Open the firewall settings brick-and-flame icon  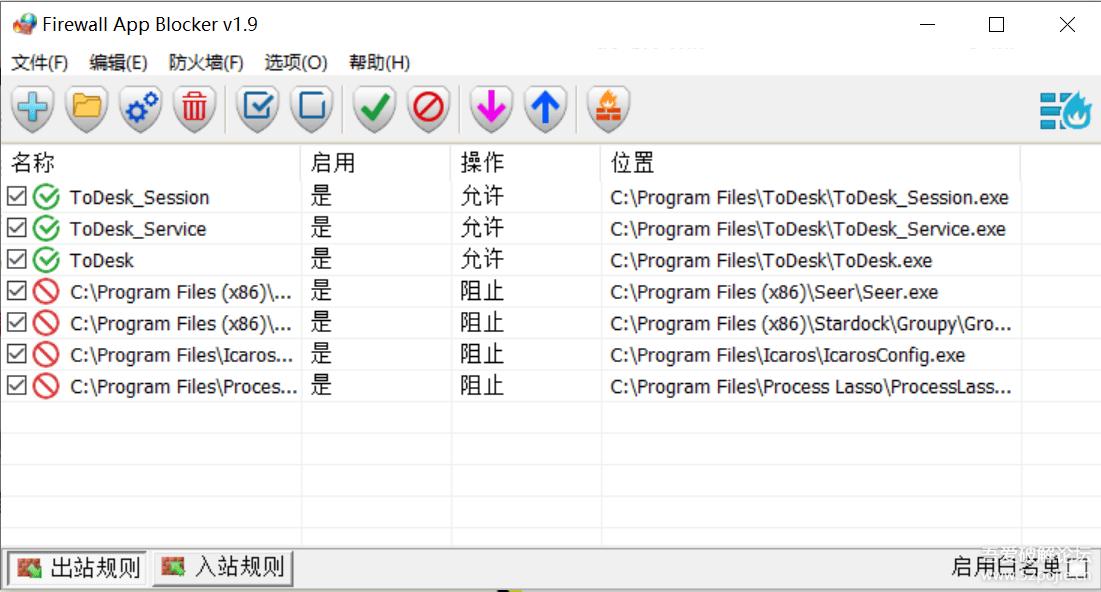608,109
